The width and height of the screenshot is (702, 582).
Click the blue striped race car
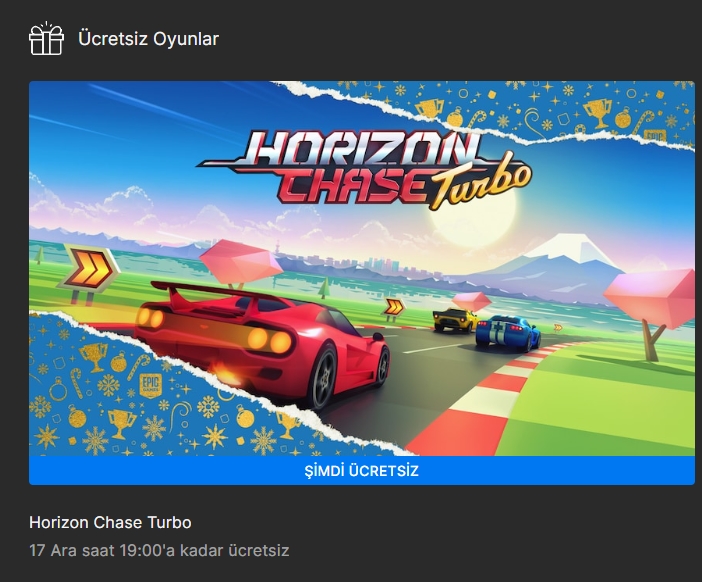click(x=508, y=332)
